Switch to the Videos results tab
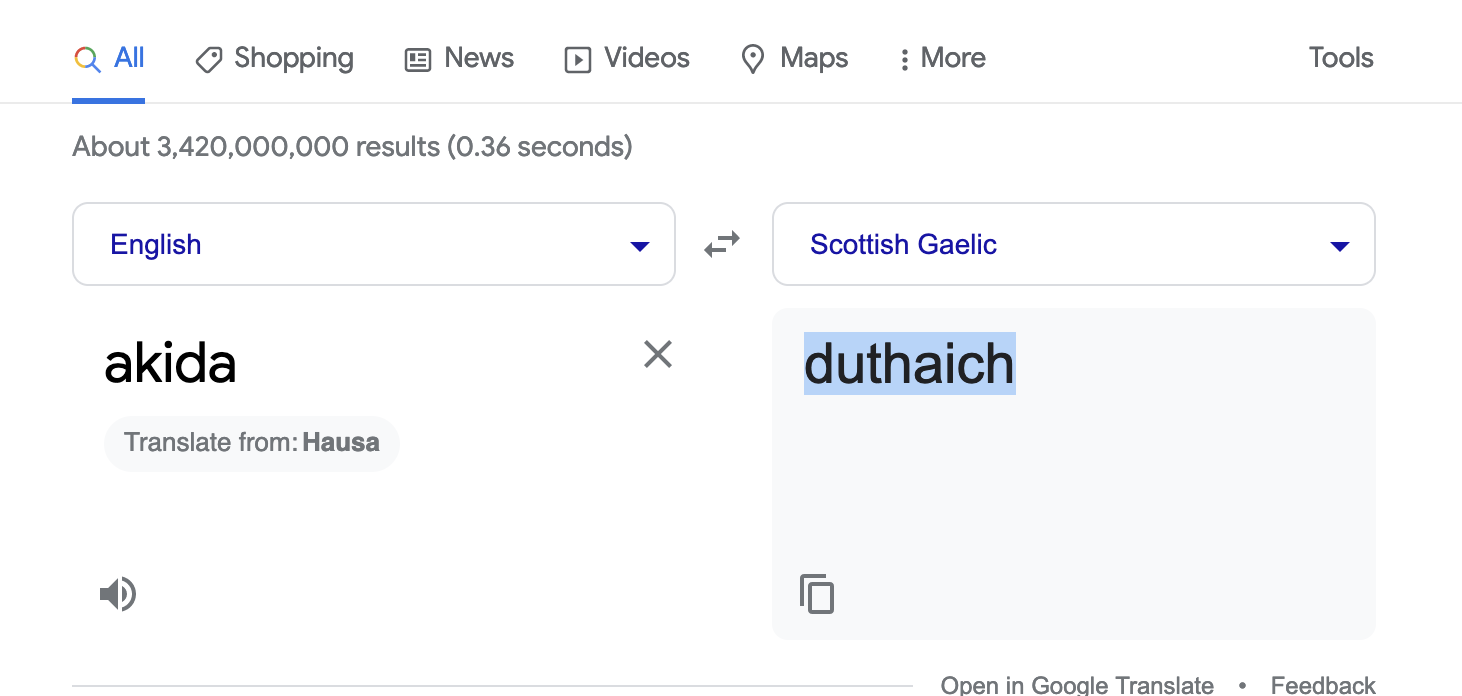Image resolution: width=1462 pixels, height=696 pixels. tap(628, 59)
